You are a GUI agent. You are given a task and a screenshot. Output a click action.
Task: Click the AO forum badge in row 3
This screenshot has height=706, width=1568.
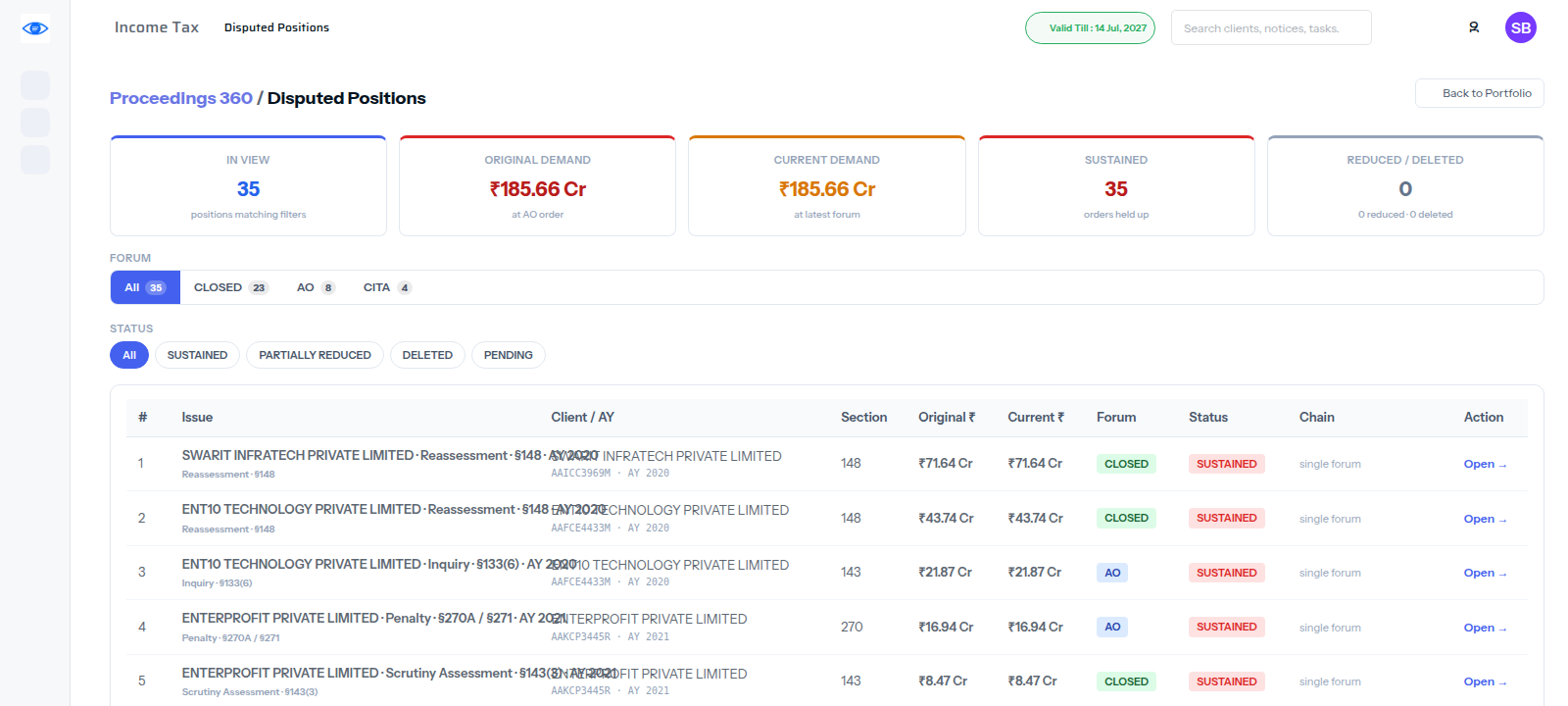(x=1112, y=573)
